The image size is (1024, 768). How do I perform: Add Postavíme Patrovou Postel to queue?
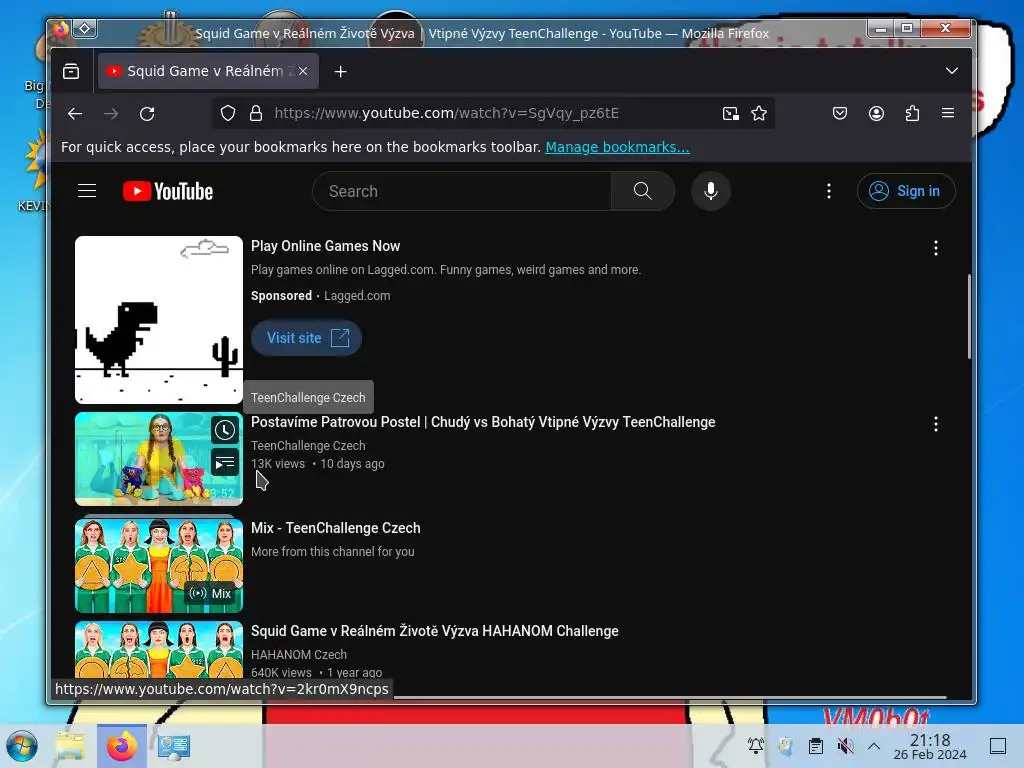click(x=225, y=463)
